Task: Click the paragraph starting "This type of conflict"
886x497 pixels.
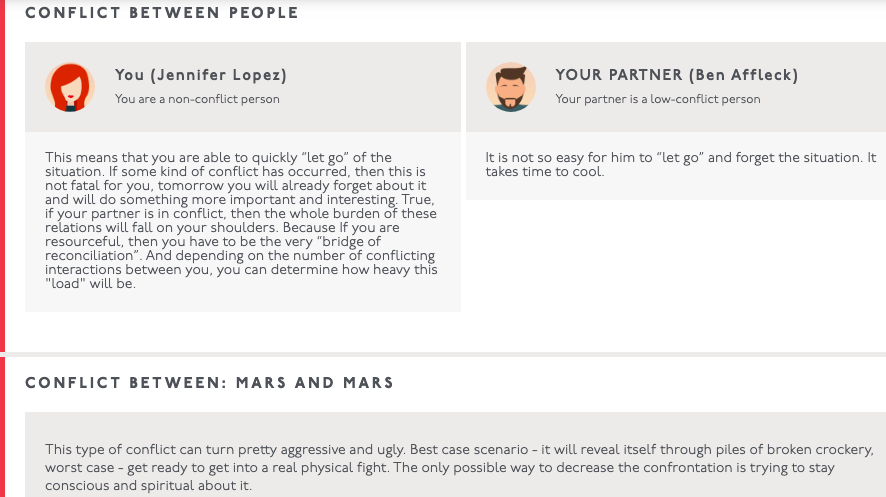Action: coord(459,467)
